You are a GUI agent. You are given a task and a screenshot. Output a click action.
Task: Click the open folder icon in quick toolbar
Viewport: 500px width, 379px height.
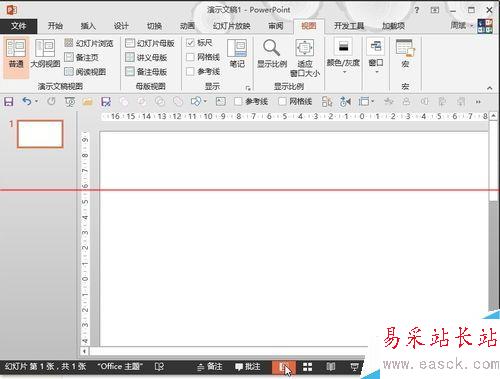coord(88,101)
